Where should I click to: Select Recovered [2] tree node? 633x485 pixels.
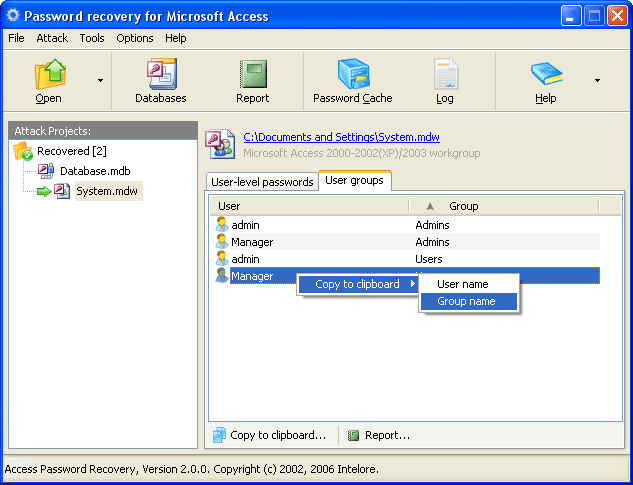72,151
